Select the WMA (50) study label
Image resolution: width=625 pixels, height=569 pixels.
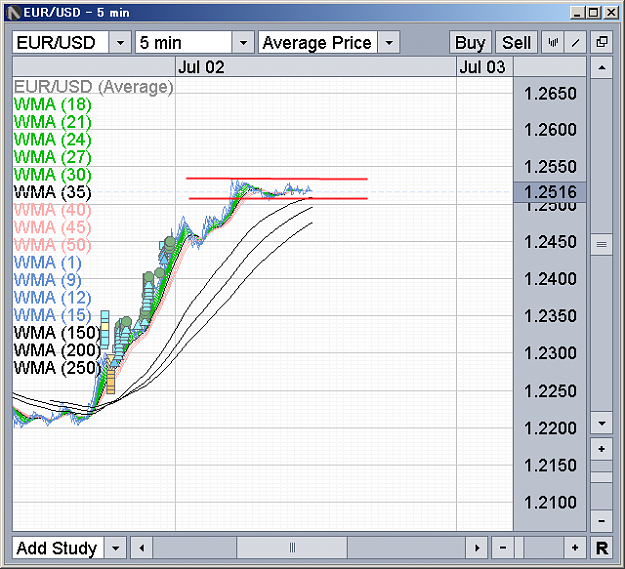(53, 245)
